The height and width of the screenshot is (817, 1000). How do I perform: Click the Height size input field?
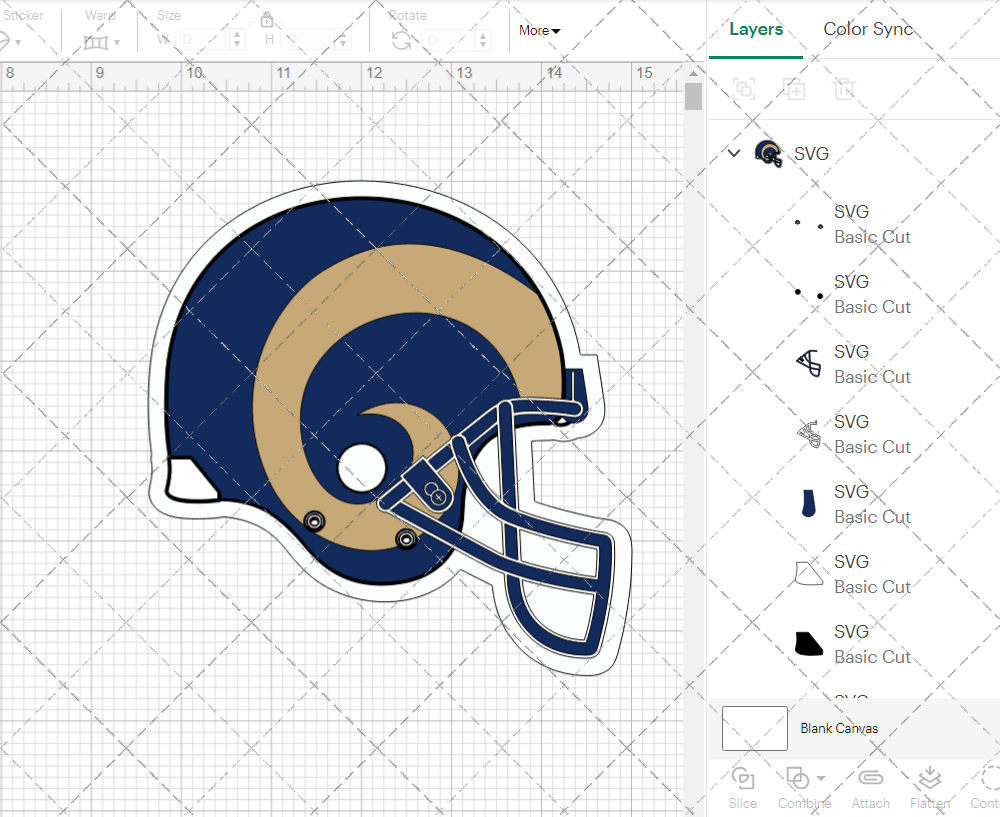coord(309,40)
